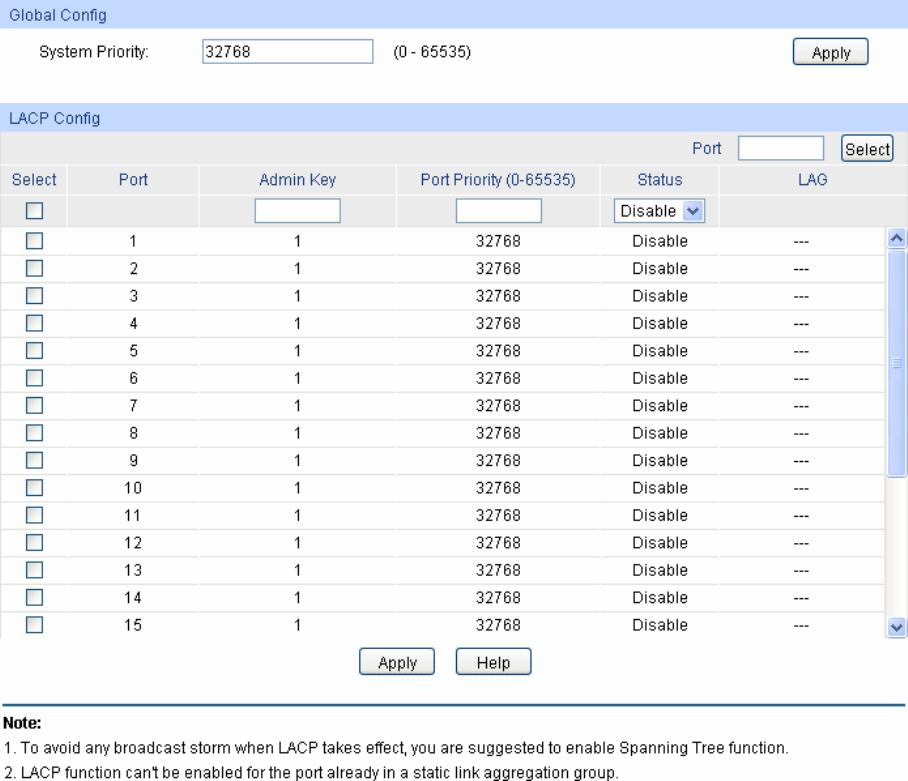This screenshot has height=781, width=908.
Task: Click the Apply button in Global Config
Action: (x=830, y=53)
